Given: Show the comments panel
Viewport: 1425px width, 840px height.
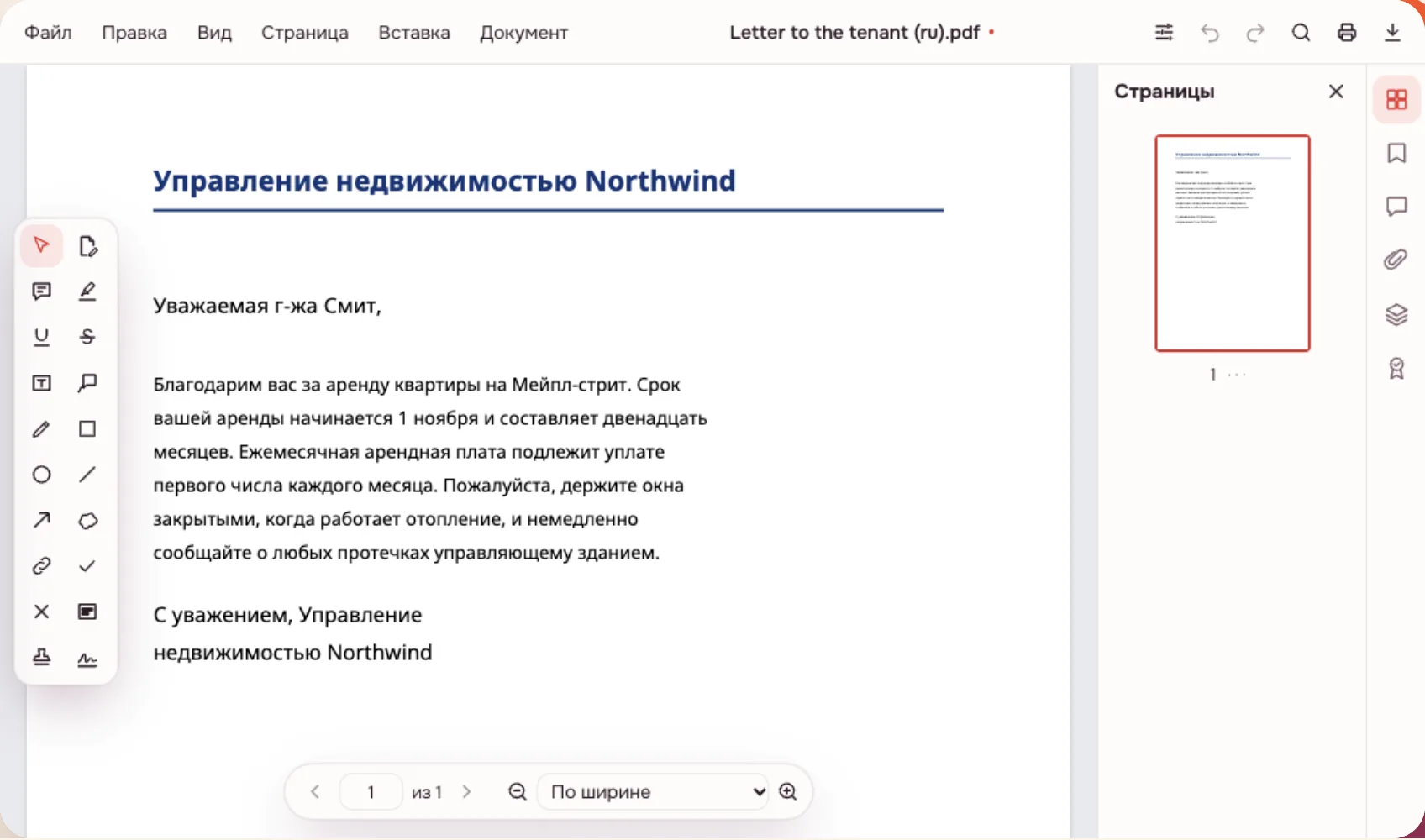Looking at the screenshot, I should [1396, 207].
